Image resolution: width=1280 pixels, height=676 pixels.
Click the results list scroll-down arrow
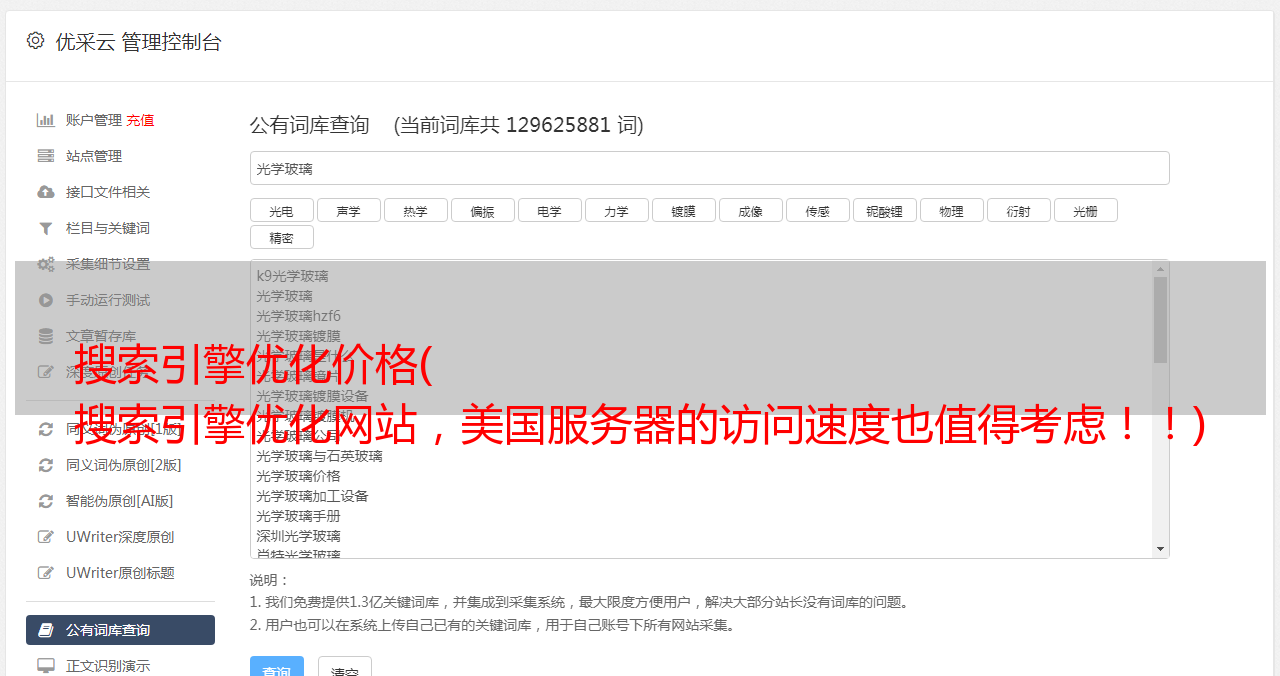[1160, 549]
